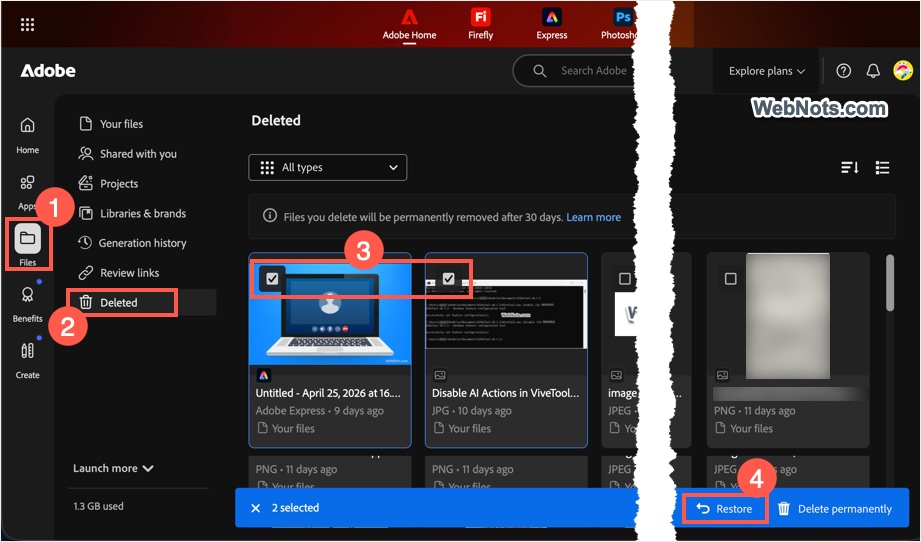Click the sort order icon
The width and height of the screenshot is (921, 542).
[849, 168]
